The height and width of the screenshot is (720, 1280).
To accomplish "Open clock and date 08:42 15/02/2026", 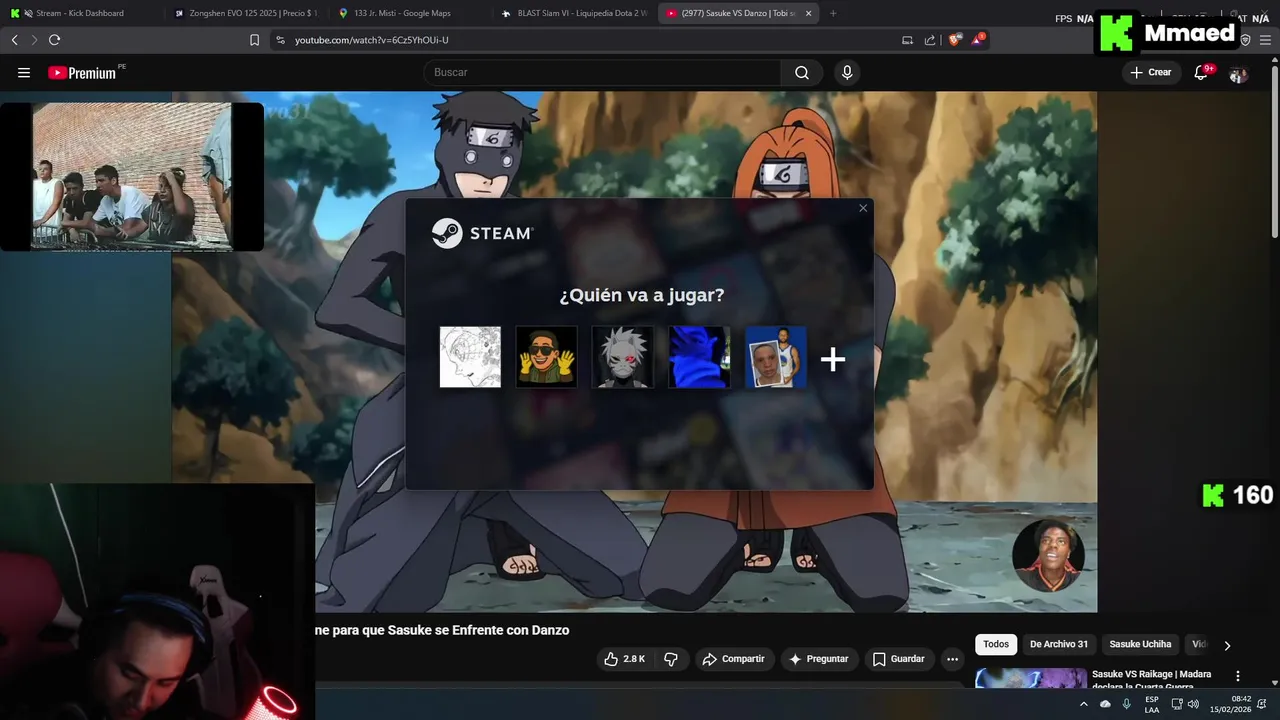I will [x=1231, y=704].
